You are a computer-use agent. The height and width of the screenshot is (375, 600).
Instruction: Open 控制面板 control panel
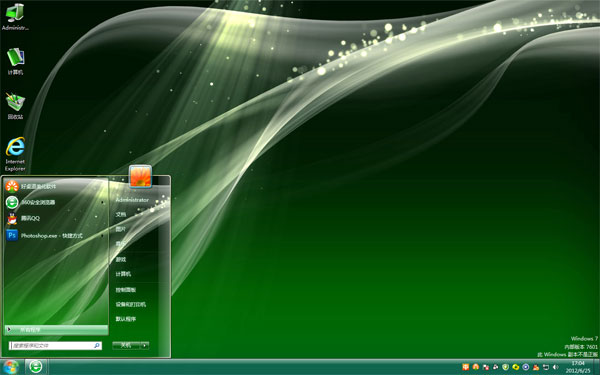[126, 290]
